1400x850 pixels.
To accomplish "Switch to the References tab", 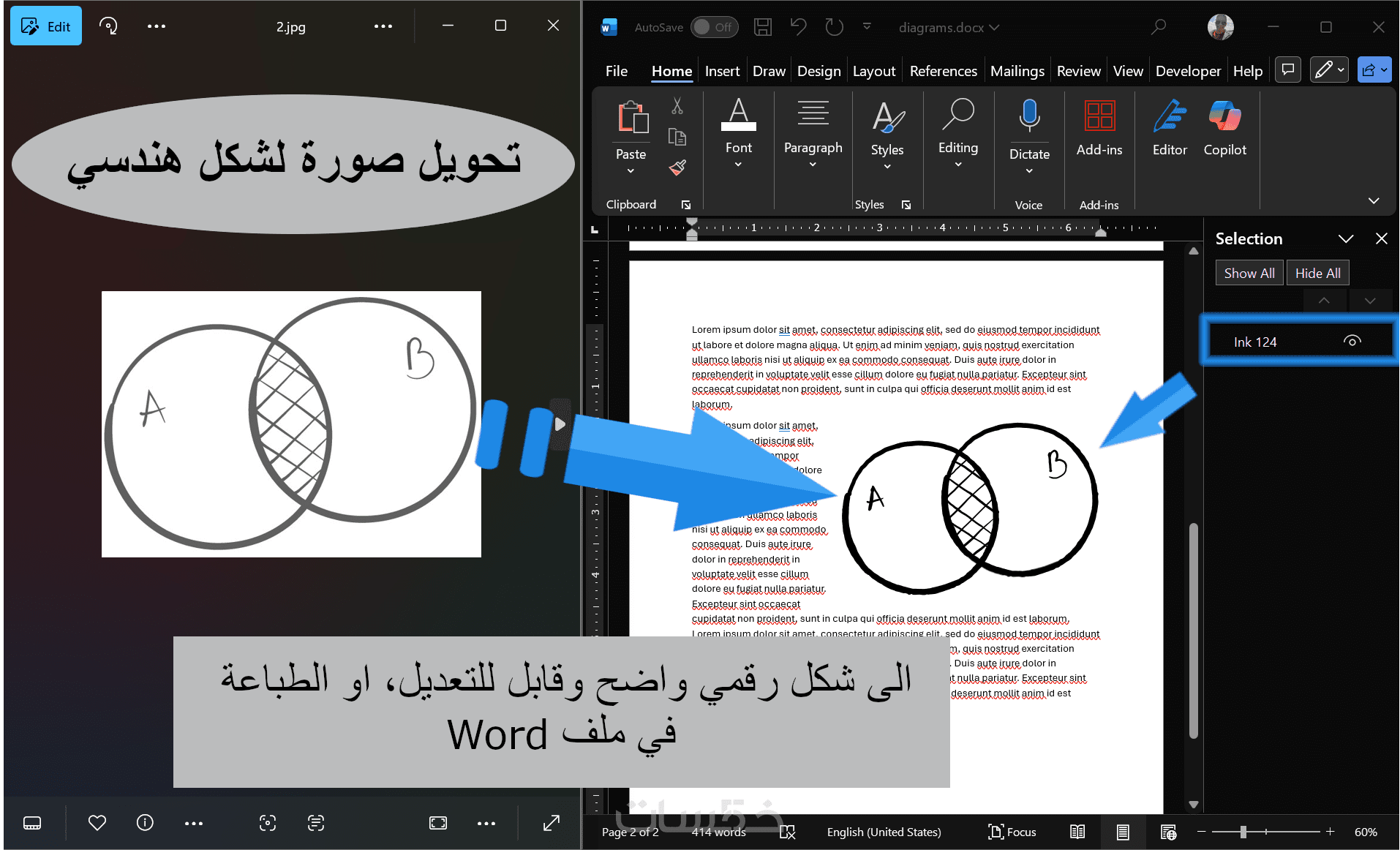I will coord(944,71).
